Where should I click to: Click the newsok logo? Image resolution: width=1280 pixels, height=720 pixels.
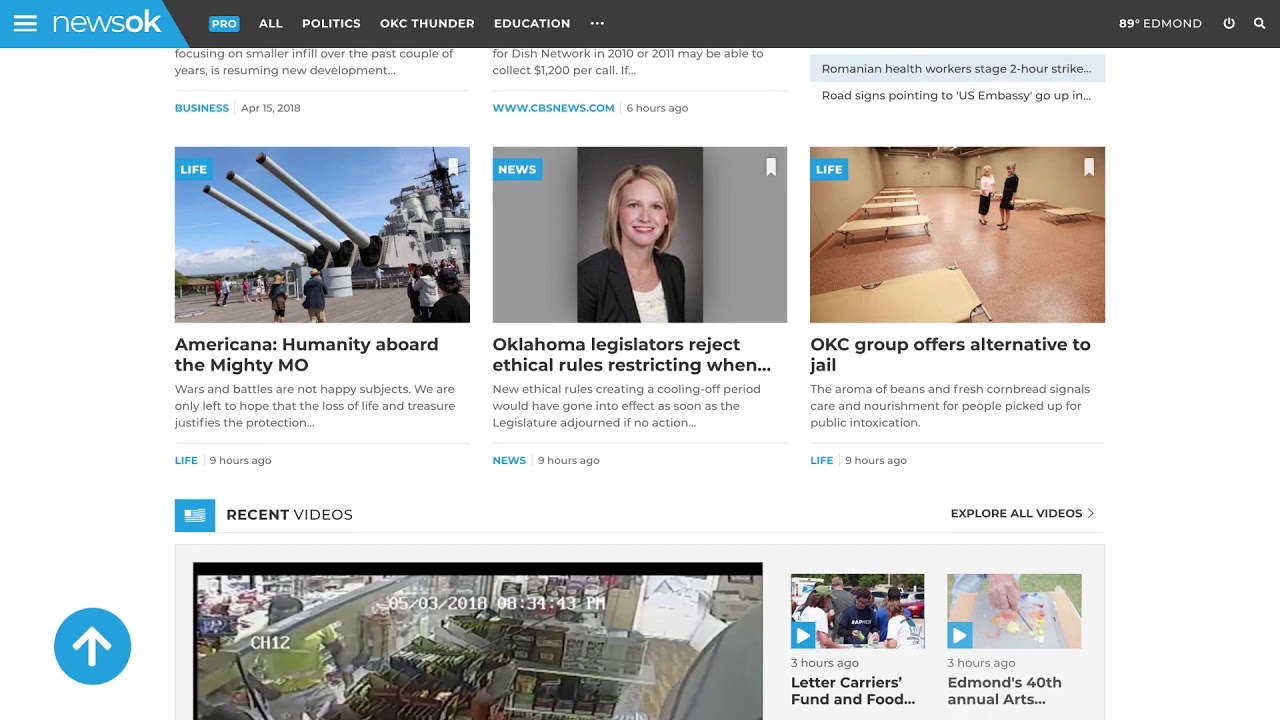[x=107, y=22]
